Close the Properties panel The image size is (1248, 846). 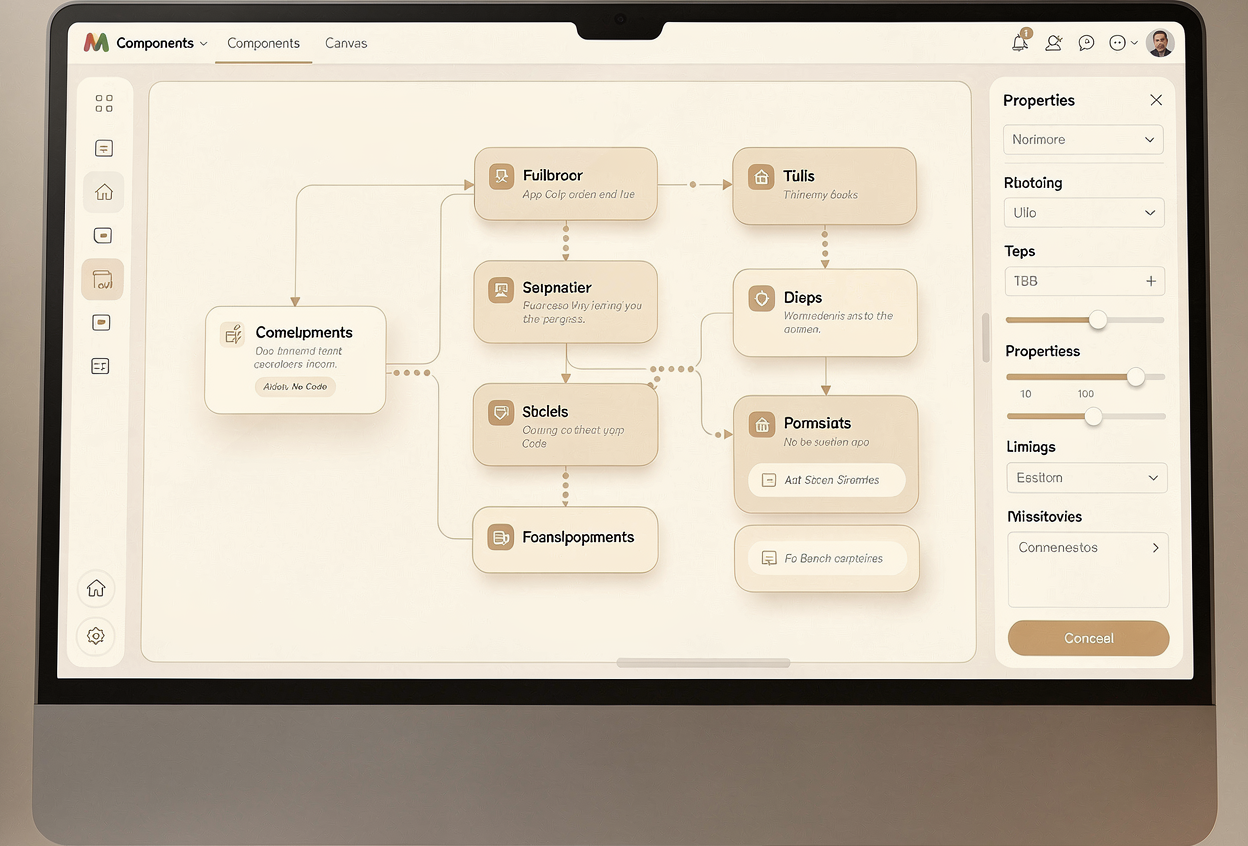1156,100
